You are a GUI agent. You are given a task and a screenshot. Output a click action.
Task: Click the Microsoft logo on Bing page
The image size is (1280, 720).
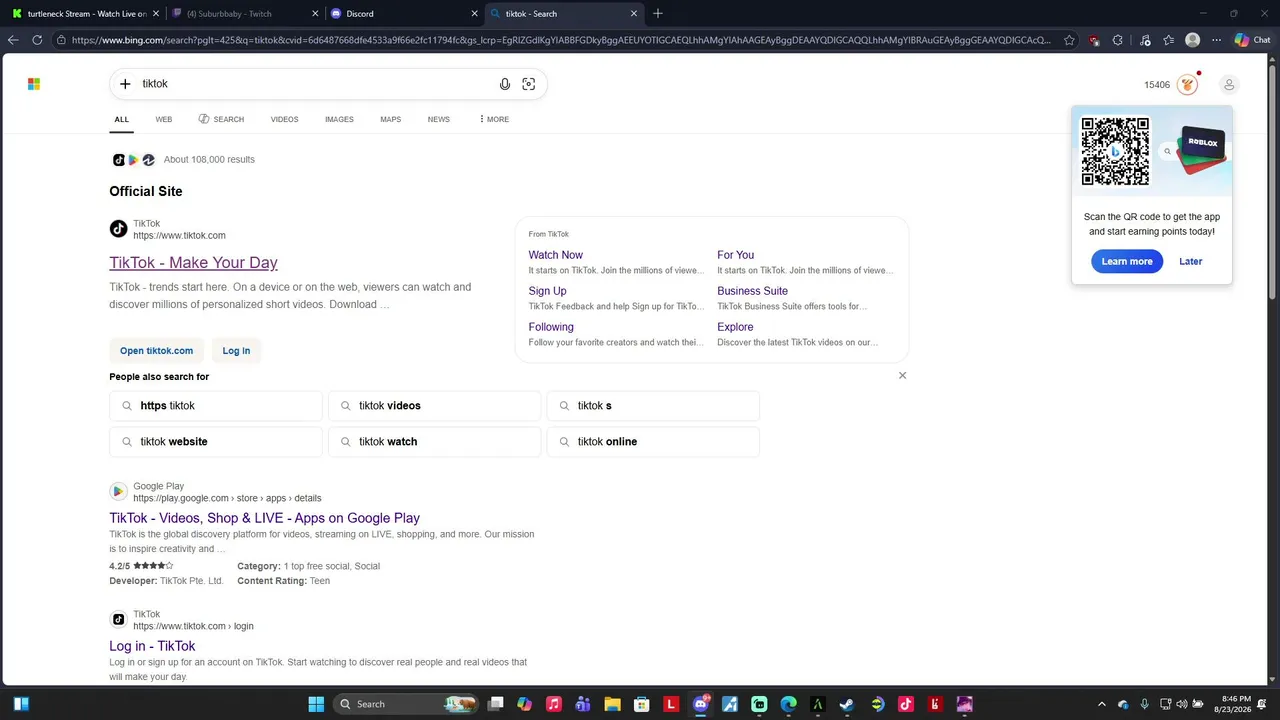(x=34, y=84)
